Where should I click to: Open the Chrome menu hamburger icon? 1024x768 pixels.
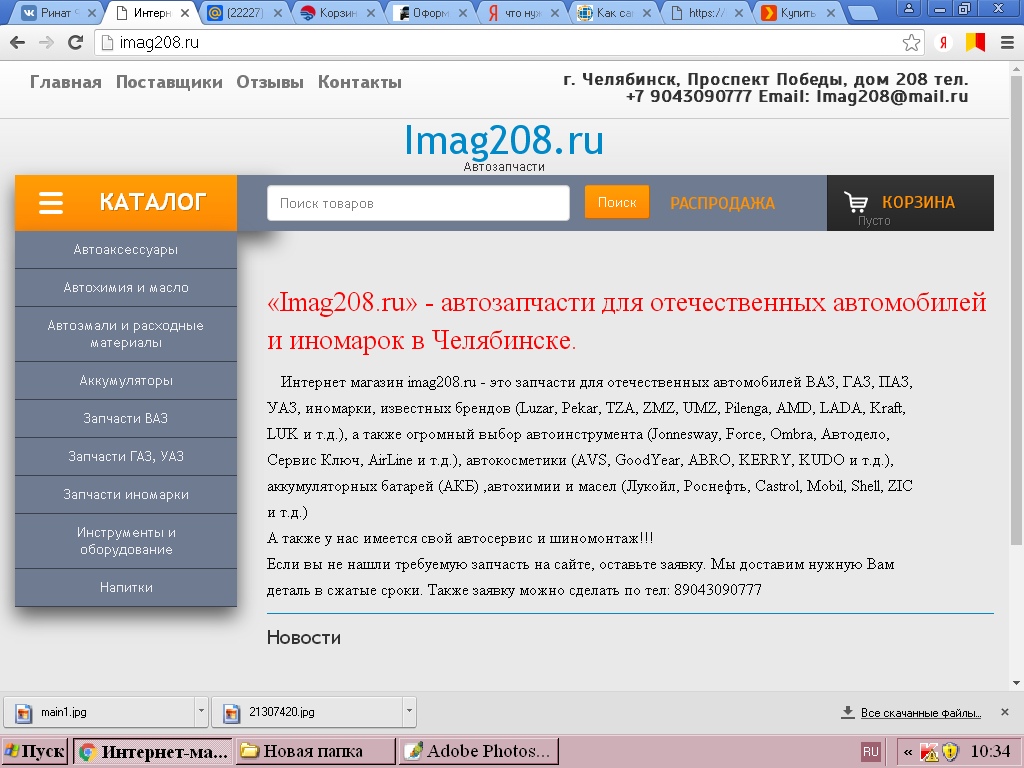[1008, 43]
